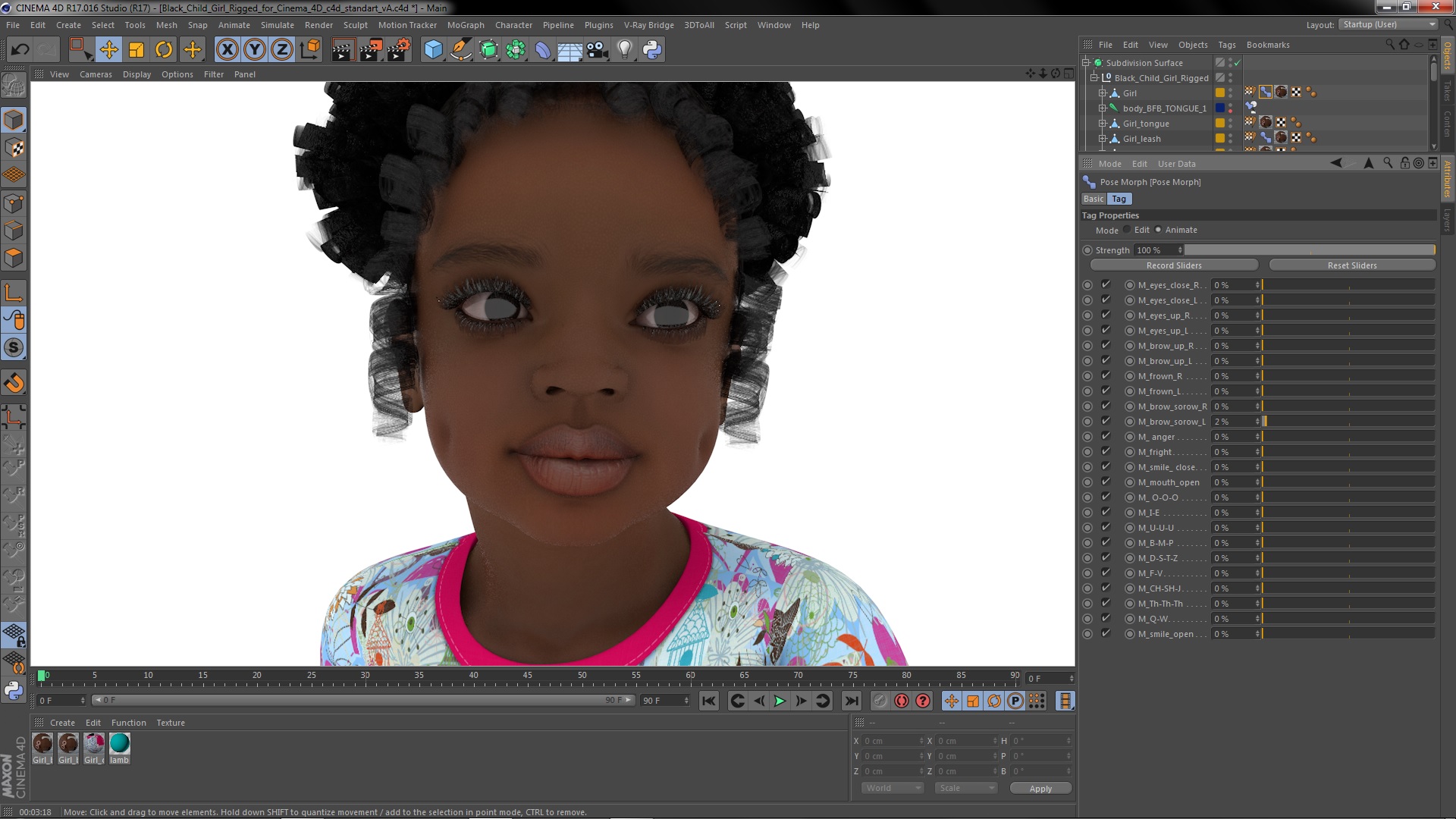Click the M_smile_close slider bar

1348,467
